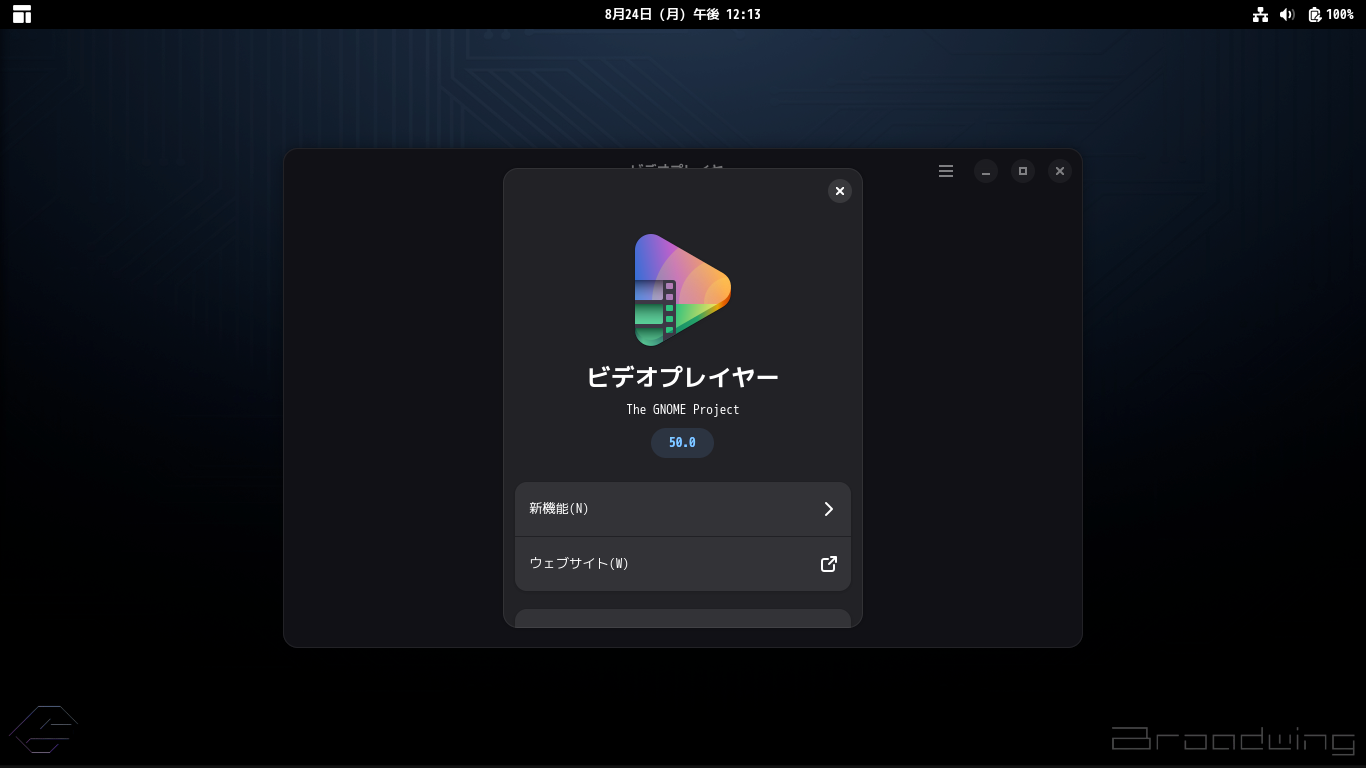Screen dimensions: 1366x768
Task: Open the activities overview icon in top bar
Action: point(22,14)
